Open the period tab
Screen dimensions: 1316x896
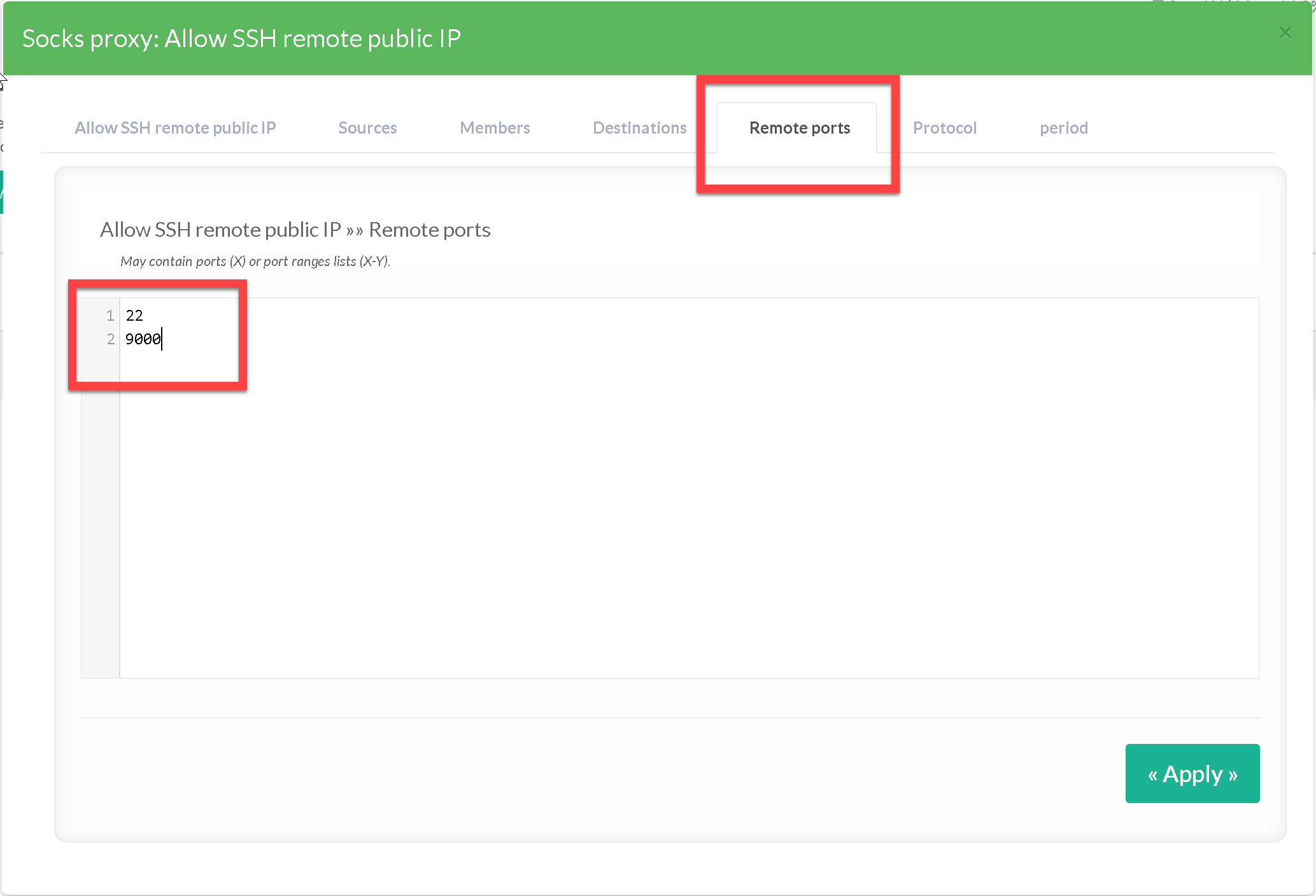click(x=1063, y=128)
